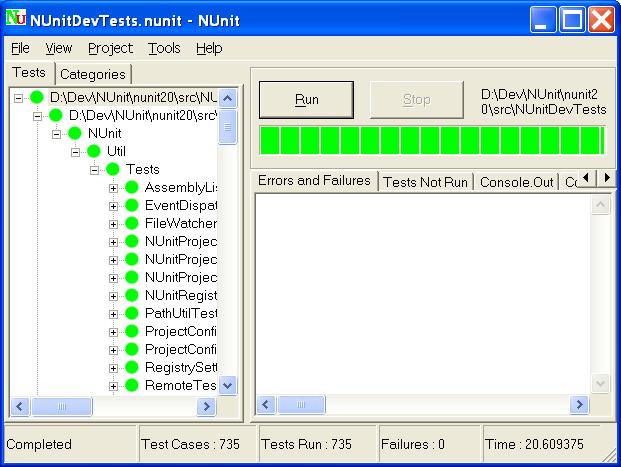Click Tests Run : 735 status panel
621x467 pixels.
pos(318,444)
